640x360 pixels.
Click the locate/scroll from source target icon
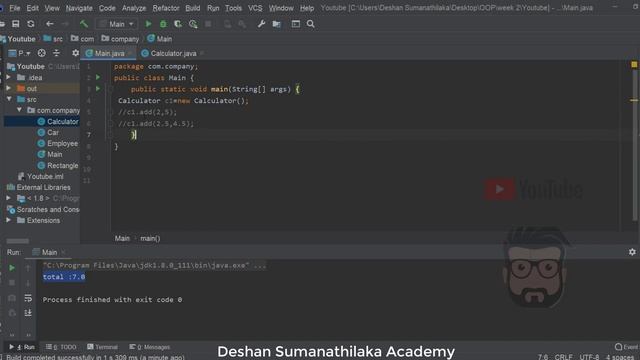coord(42,53)
